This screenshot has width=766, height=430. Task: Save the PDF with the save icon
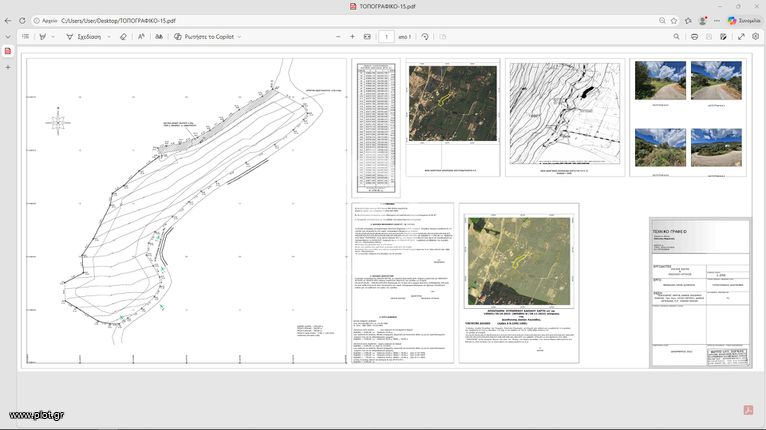click(x=709, y=37)
